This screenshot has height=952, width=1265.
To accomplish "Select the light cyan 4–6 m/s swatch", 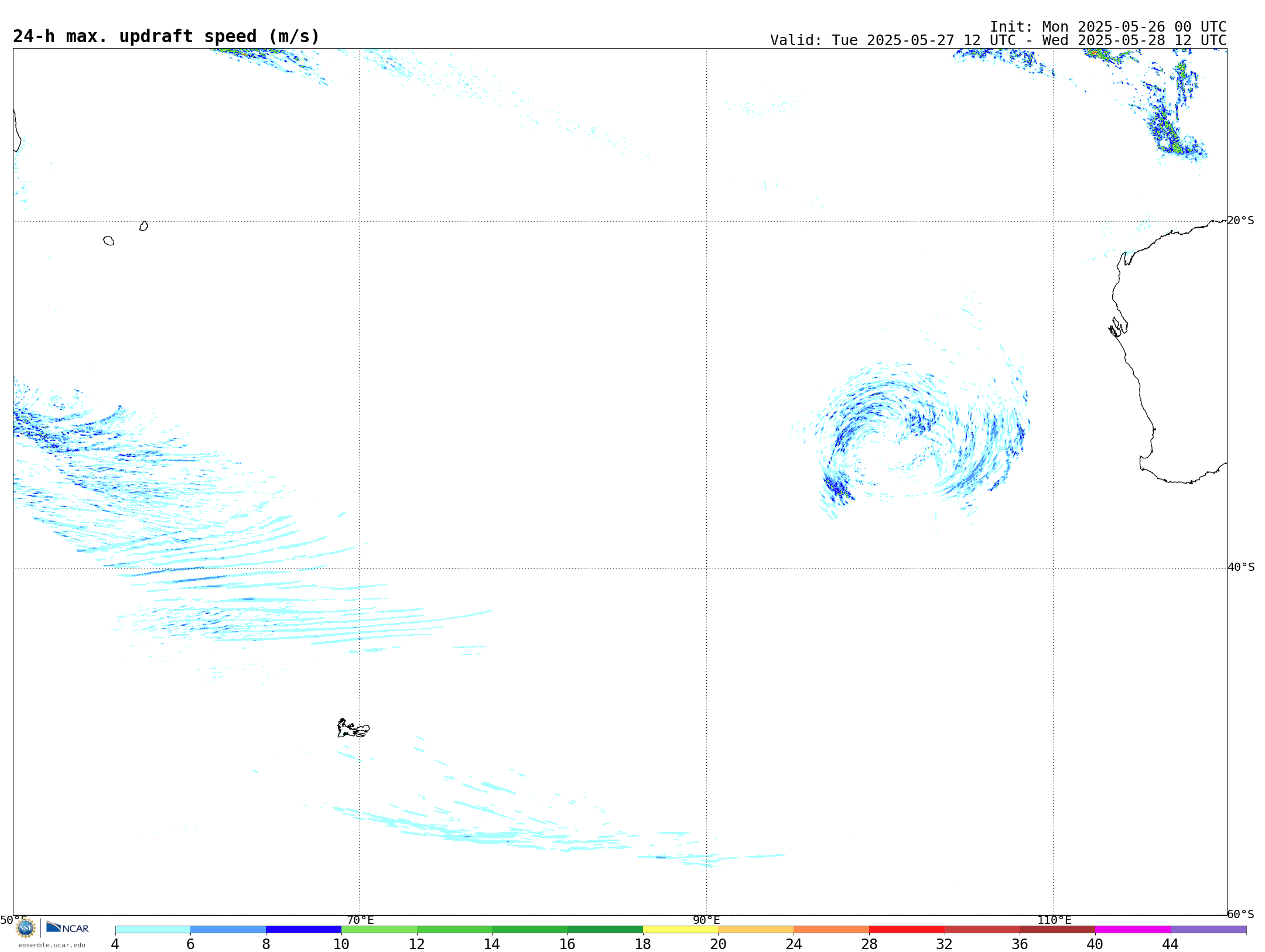I will [153, 930].
